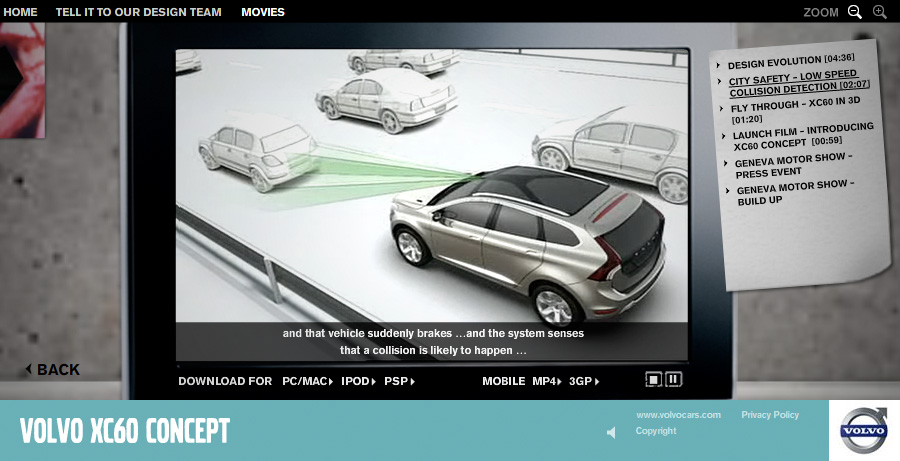This screenshot has height=461, width=900.
Task: Download video for IPOD
Action: point(358,381)
